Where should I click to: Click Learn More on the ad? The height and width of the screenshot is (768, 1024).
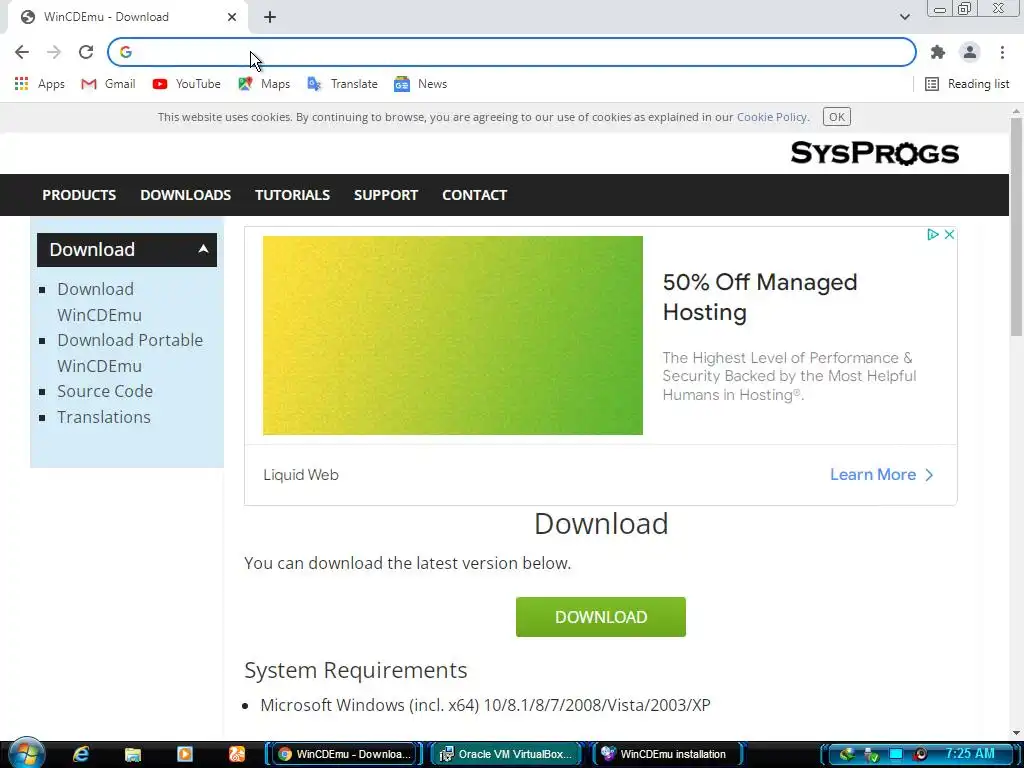[881, 475]
